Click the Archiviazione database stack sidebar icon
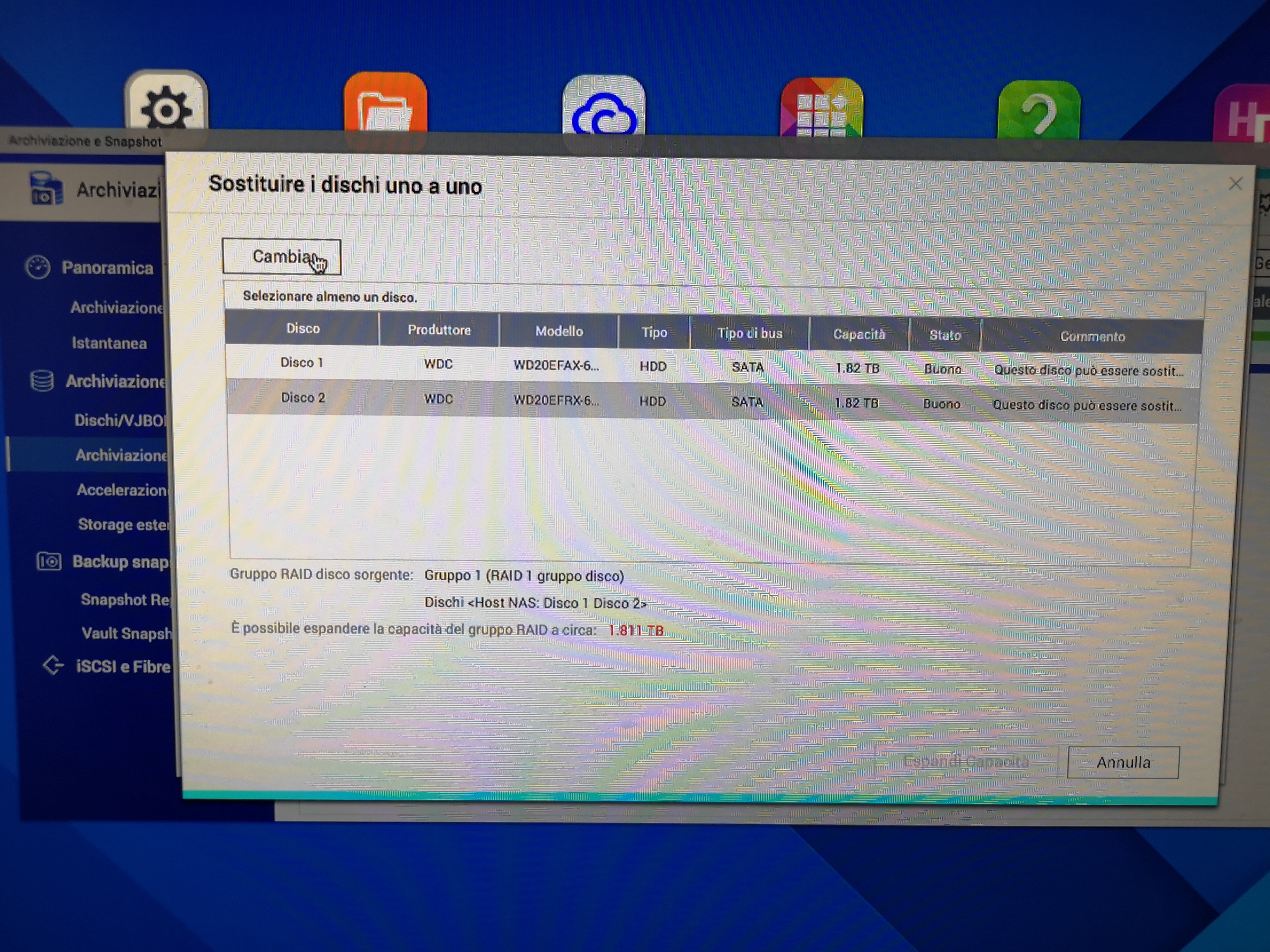Image resolution: width=1270 pixels, height=952 pixels. [42, 380]
